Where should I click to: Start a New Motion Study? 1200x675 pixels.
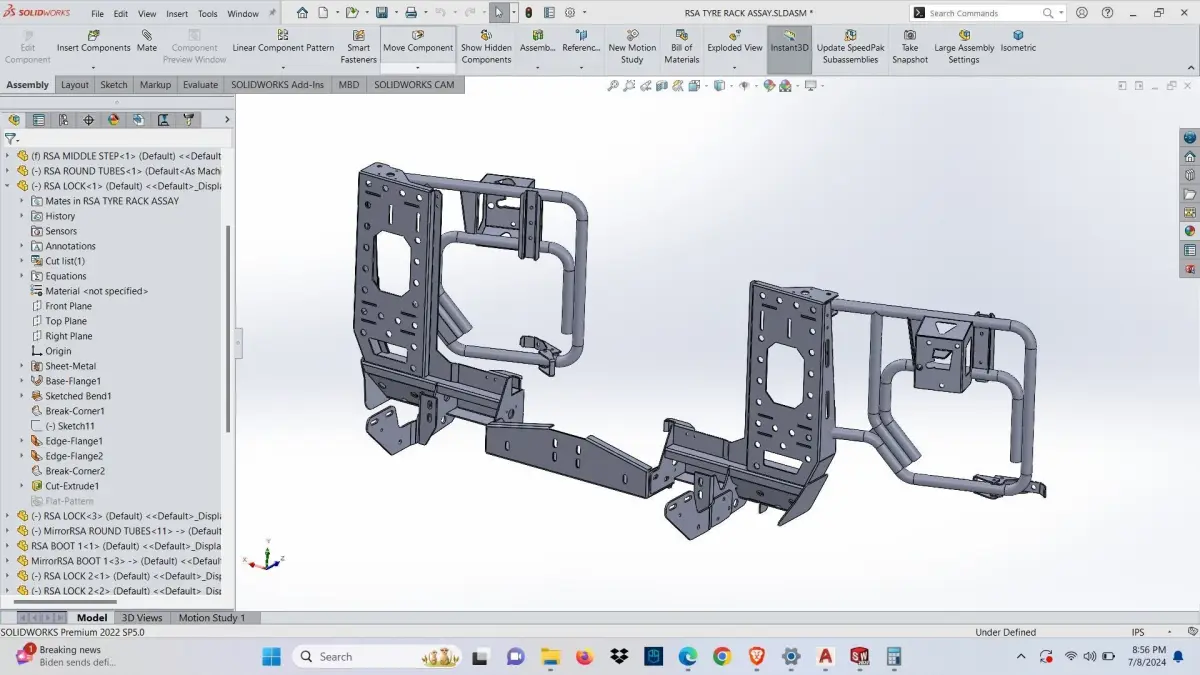(632, 47)
